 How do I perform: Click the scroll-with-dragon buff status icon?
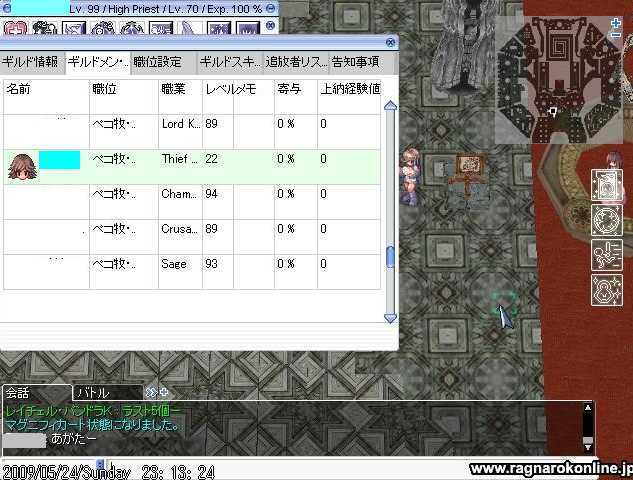(607, 185)
